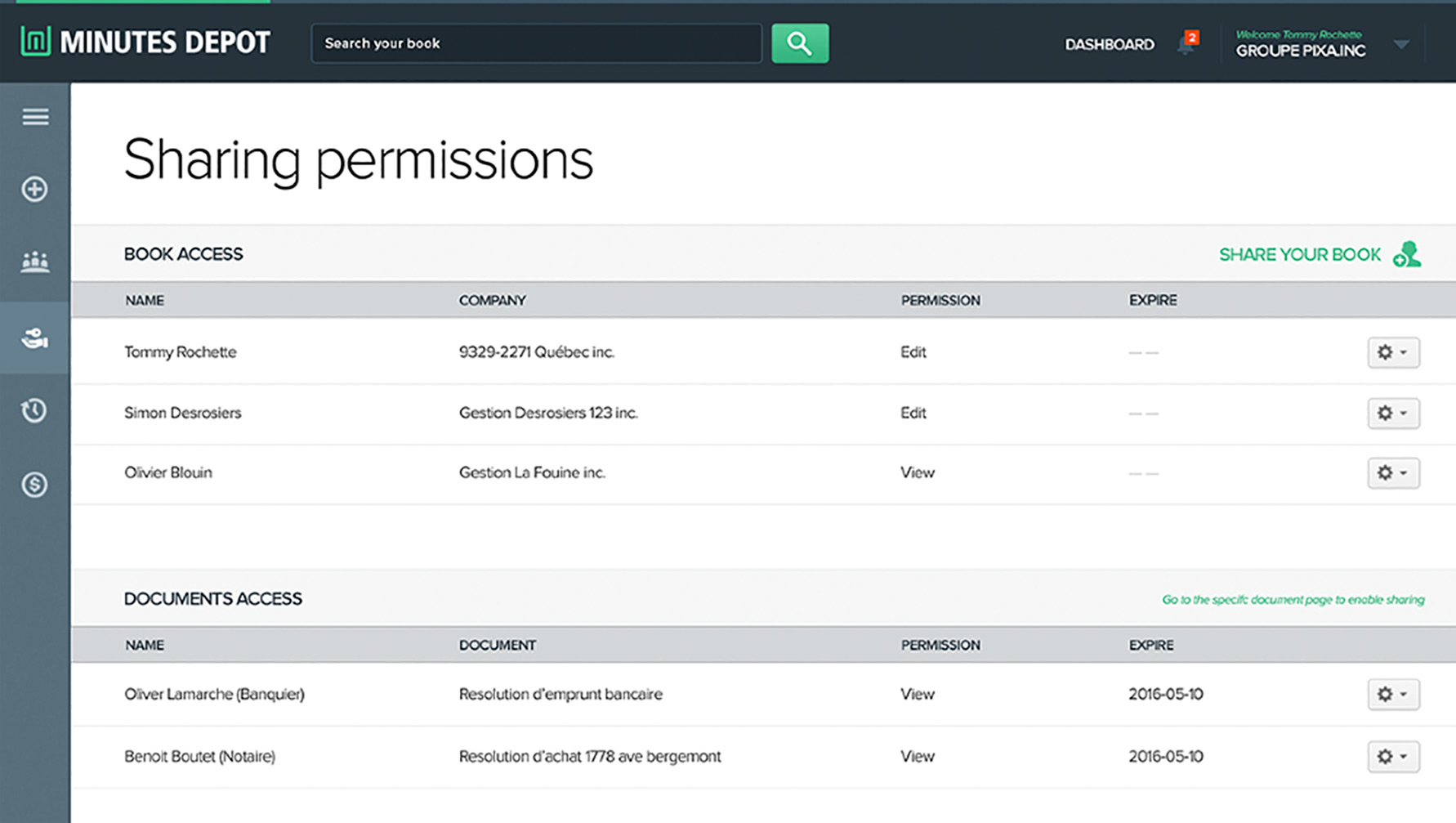The height and width of the screenshot is (823, 1456).
Task: Open the shareholders group panel from sidebar
Action: tap(34, 262)
